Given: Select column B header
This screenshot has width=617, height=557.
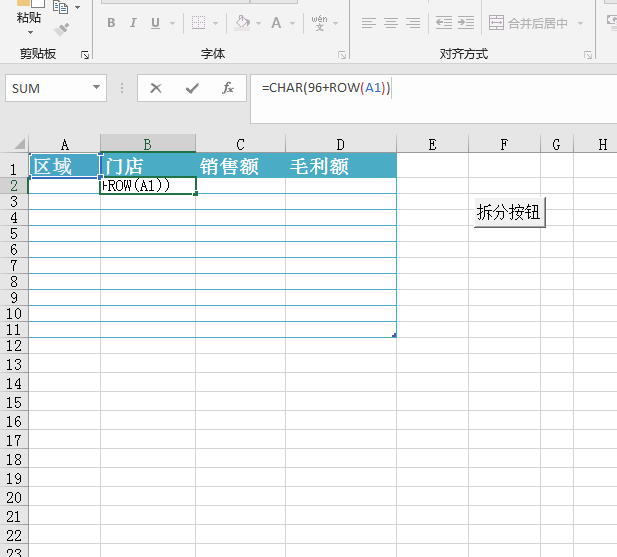Looking at the screenshot, I should tap(148, 144).
